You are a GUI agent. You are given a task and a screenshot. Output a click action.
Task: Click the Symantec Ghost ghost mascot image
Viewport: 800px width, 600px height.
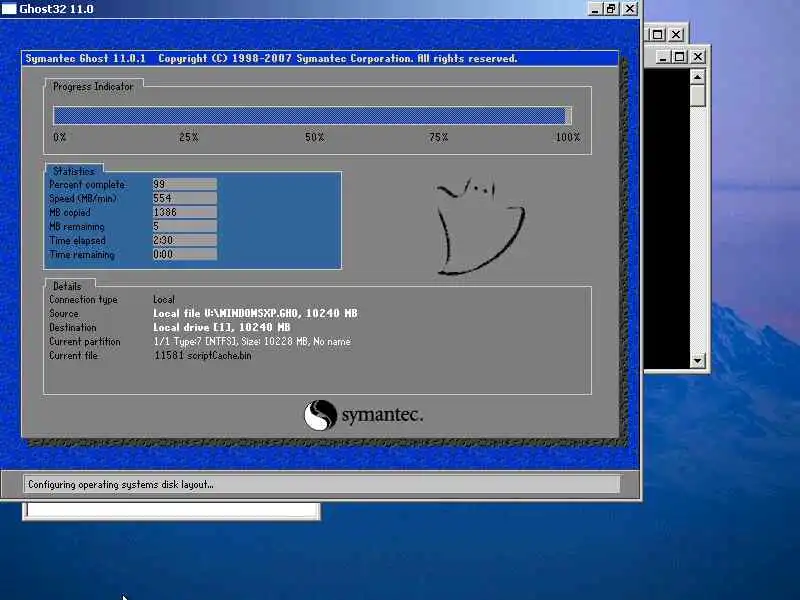tap(480, 227)
